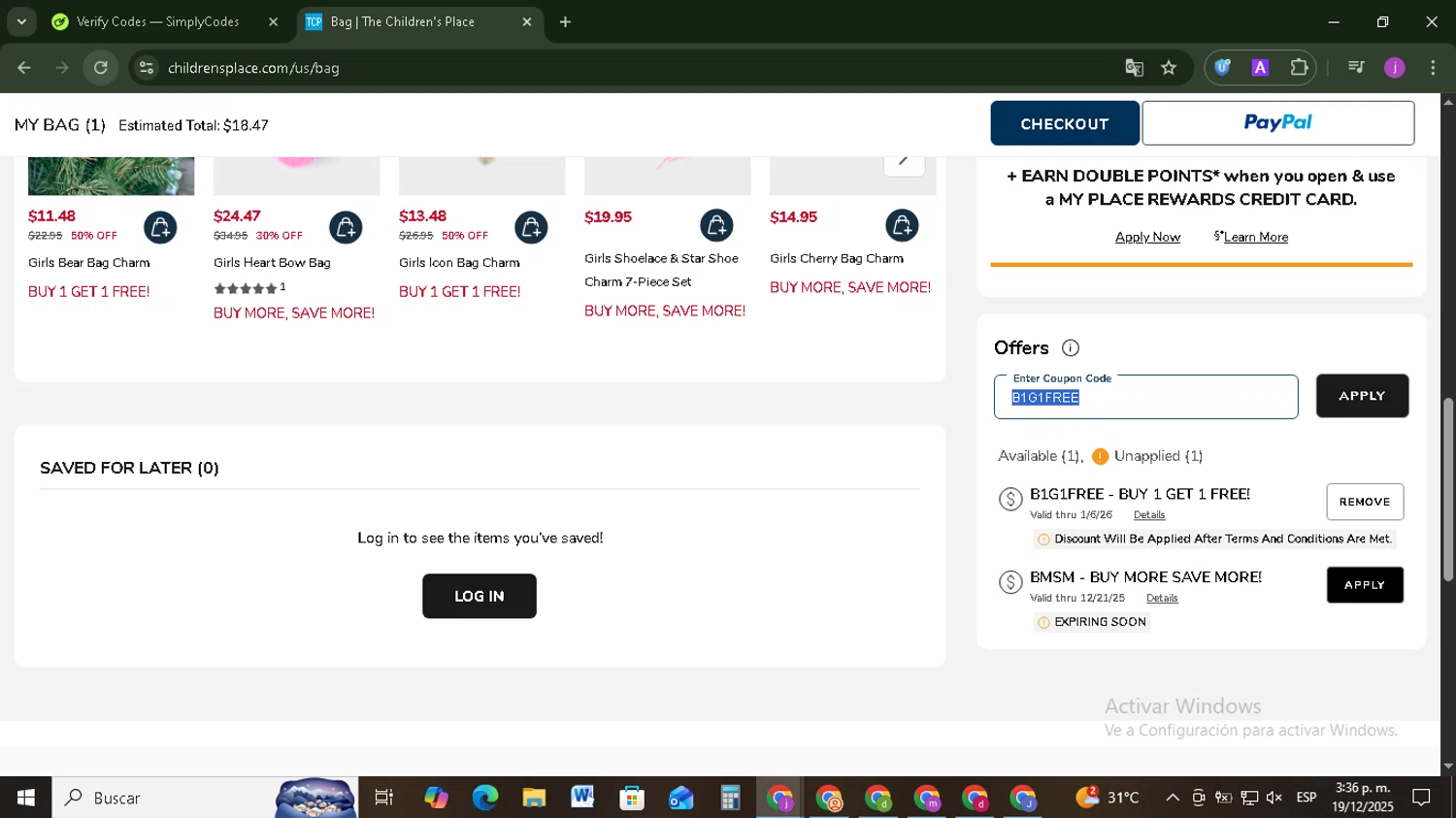Switch the ESP keyboard language indicator
The height and width of the screenshot is (818, 1456).
1307,798
